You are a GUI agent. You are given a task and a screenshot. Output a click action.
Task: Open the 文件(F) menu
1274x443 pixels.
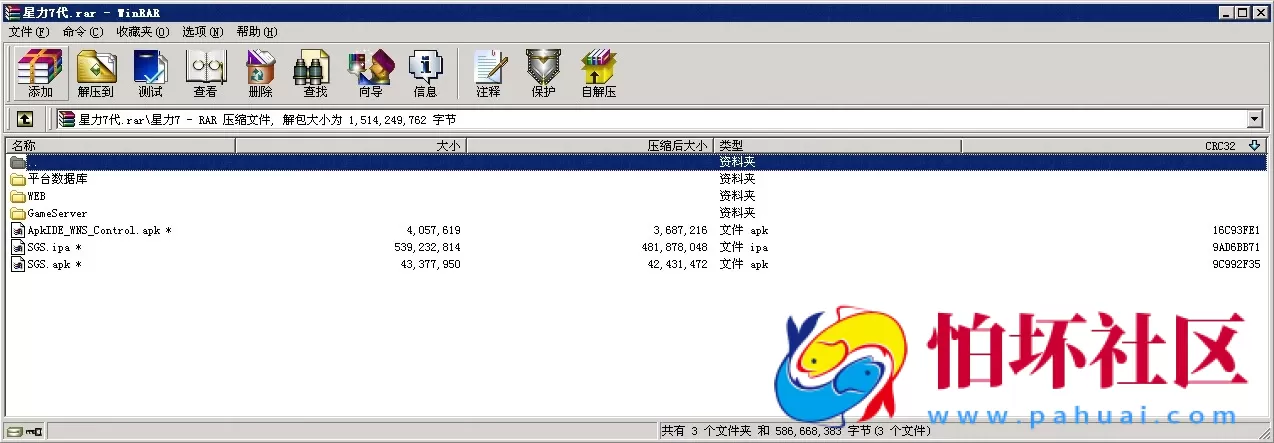28,31
